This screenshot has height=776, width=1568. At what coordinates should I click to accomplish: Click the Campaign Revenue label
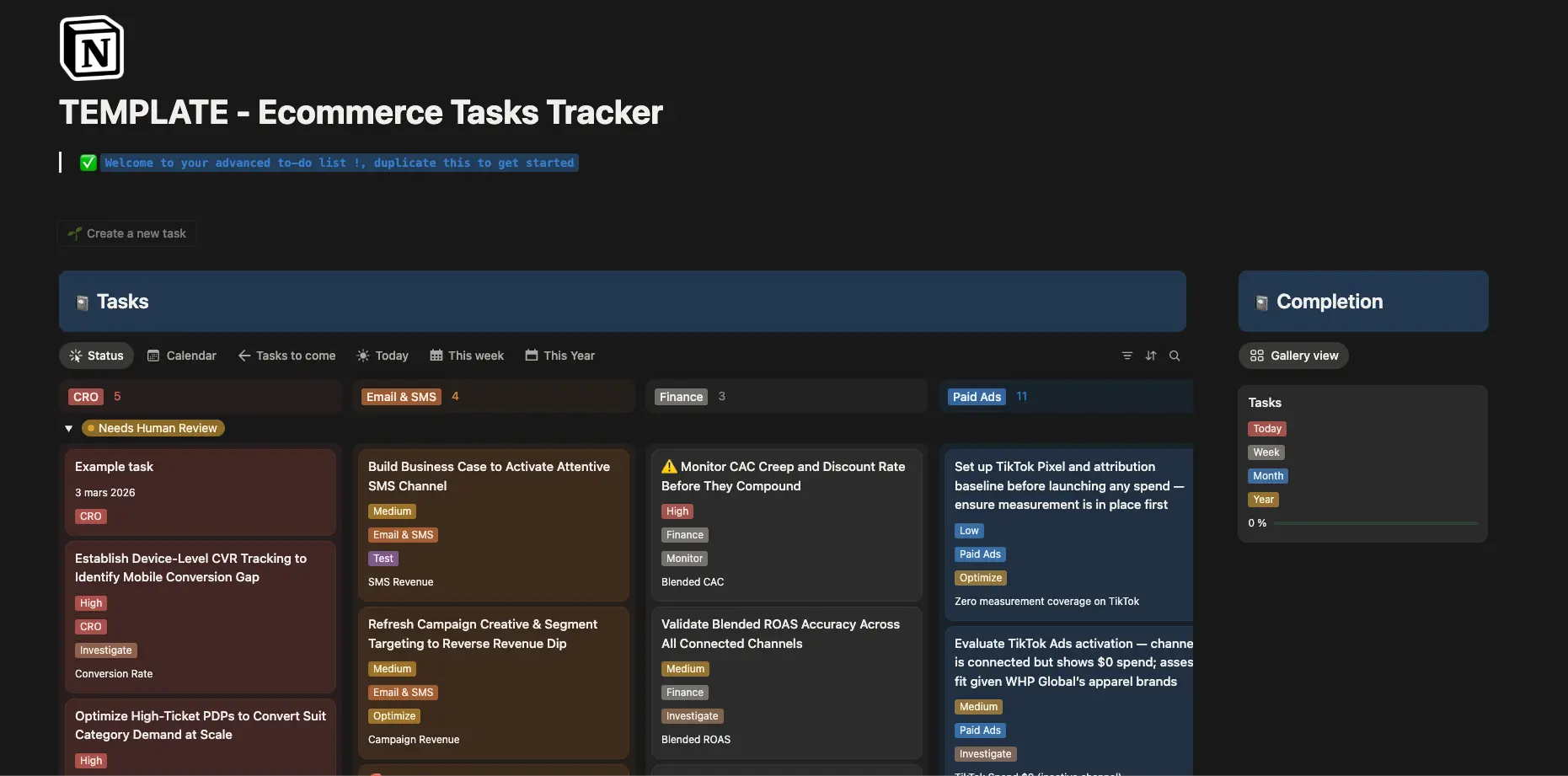click(414, 740)
